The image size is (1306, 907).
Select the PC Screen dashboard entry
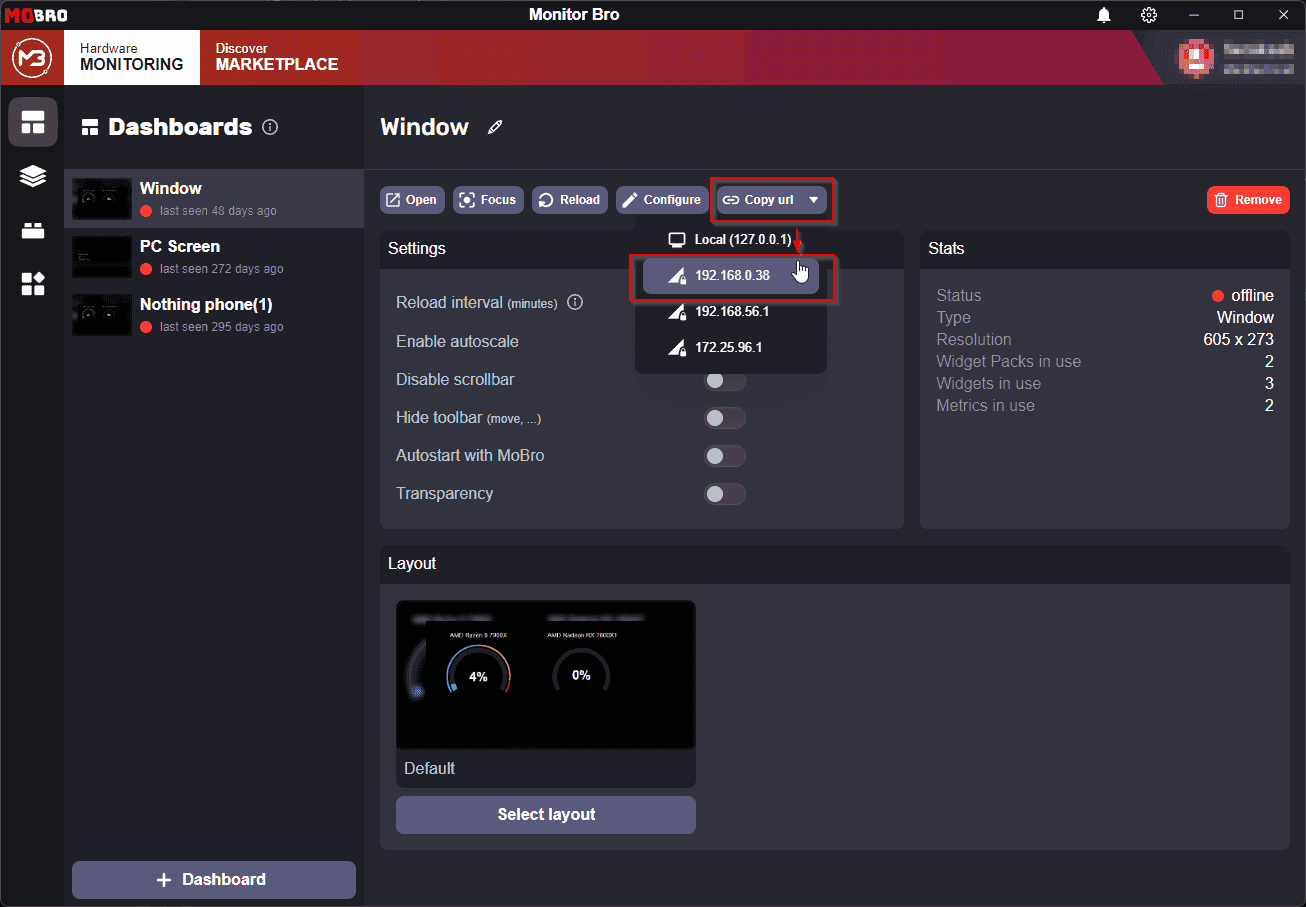214,257
